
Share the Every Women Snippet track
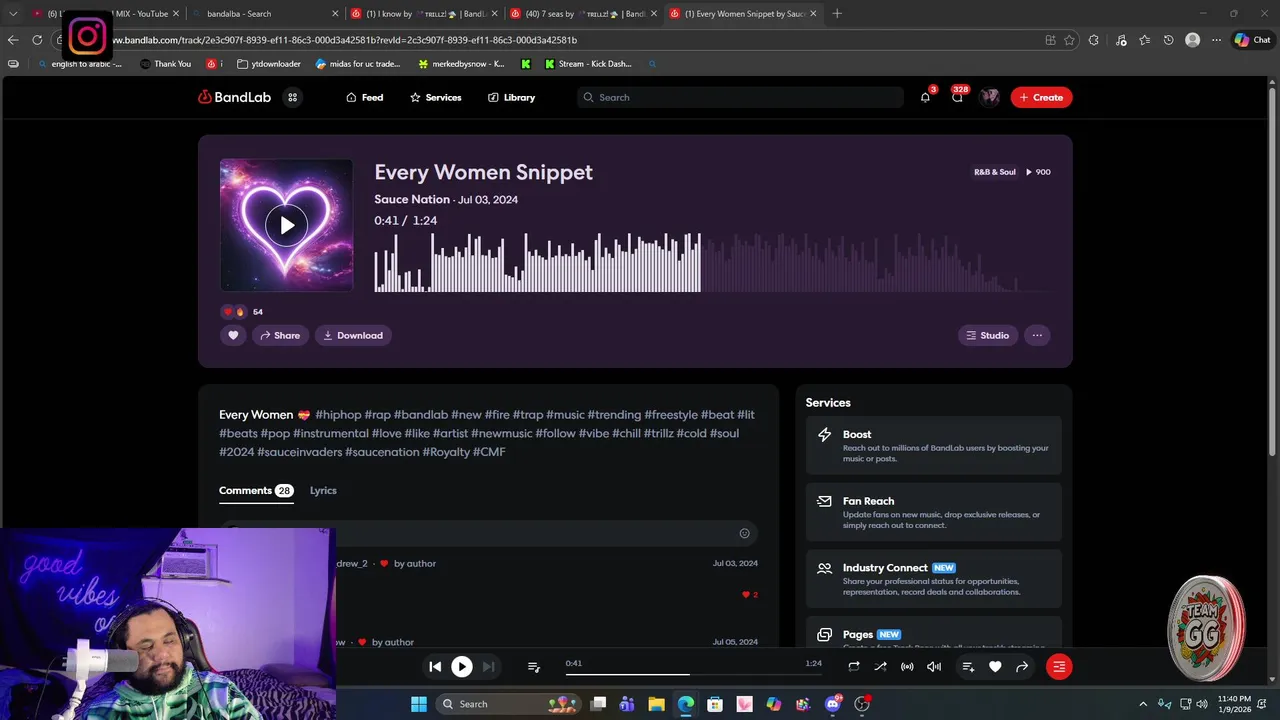(x=280, y=335)
